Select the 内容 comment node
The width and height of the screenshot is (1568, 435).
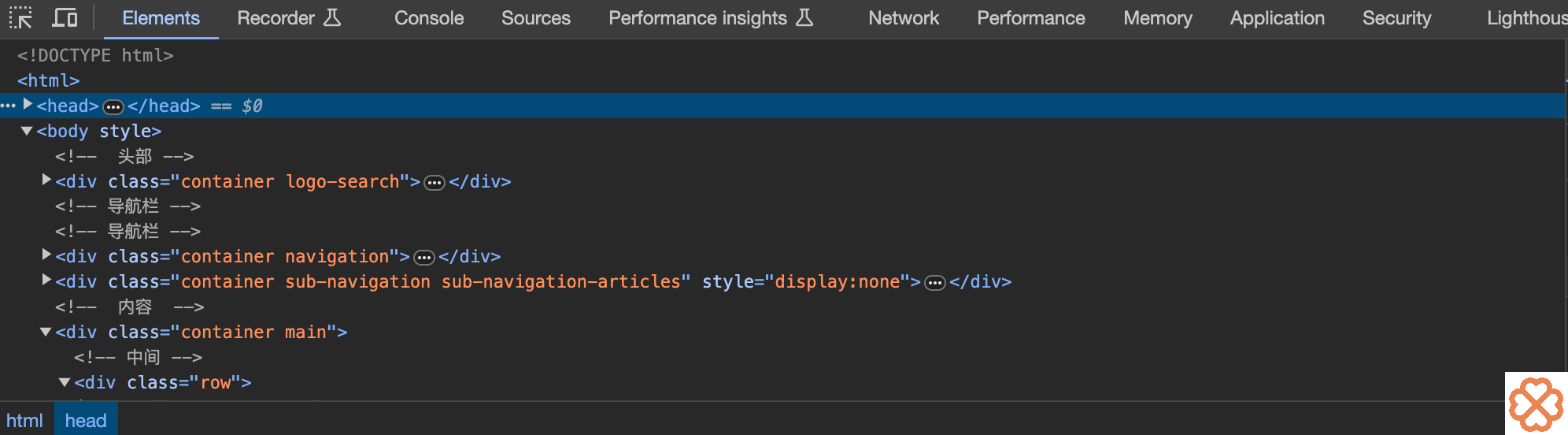point(130,307)
